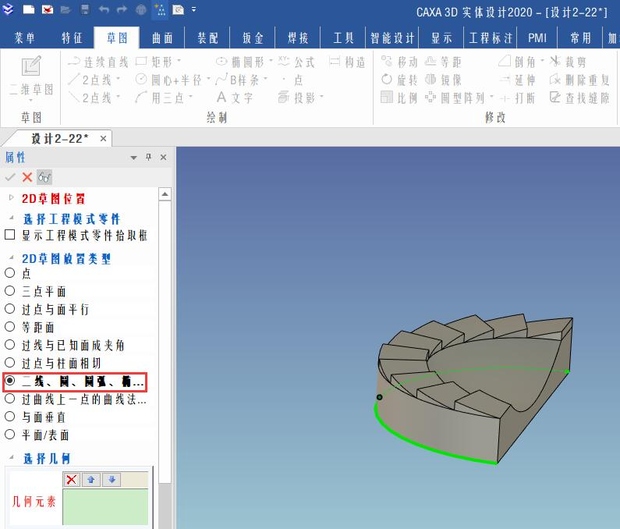
Task: Switch to the 焊接 ribbon tab
Action: [x=298, y=38]
